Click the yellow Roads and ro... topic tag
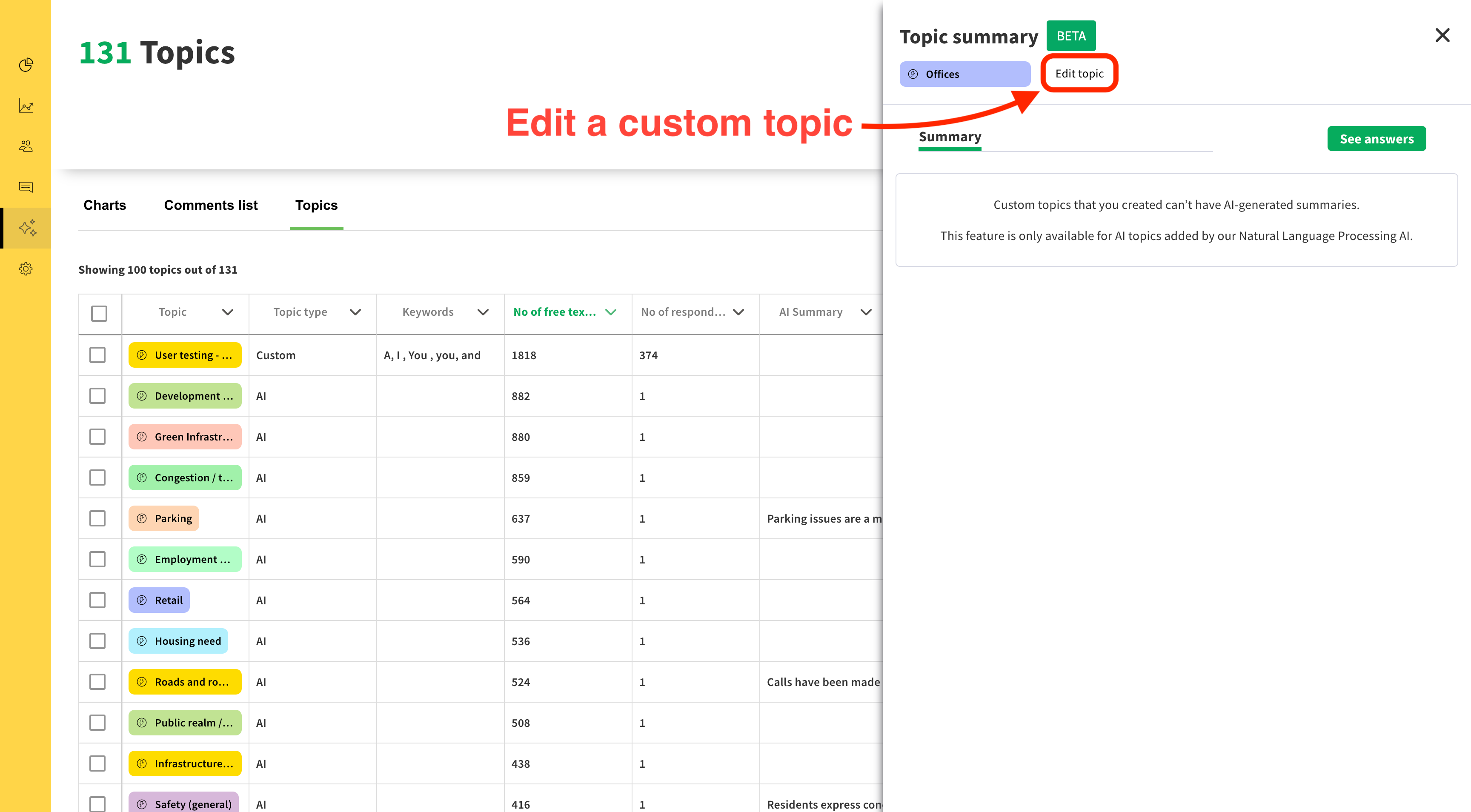The width and height of the screenshot is (1471, 812). click(184, 682)
